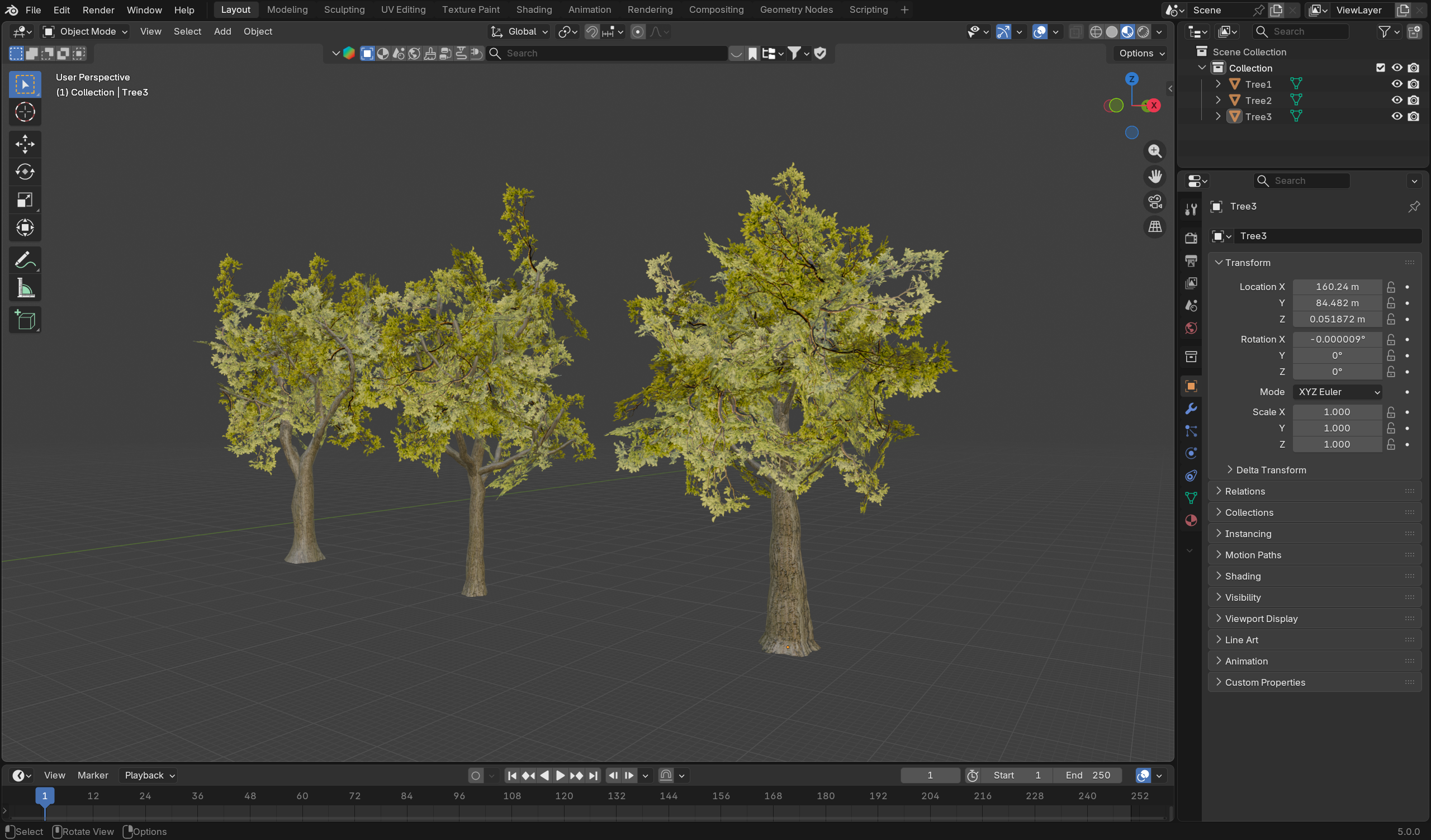
Task: Switch to the Geometry Nodes workspace tab
Action: 796,10
